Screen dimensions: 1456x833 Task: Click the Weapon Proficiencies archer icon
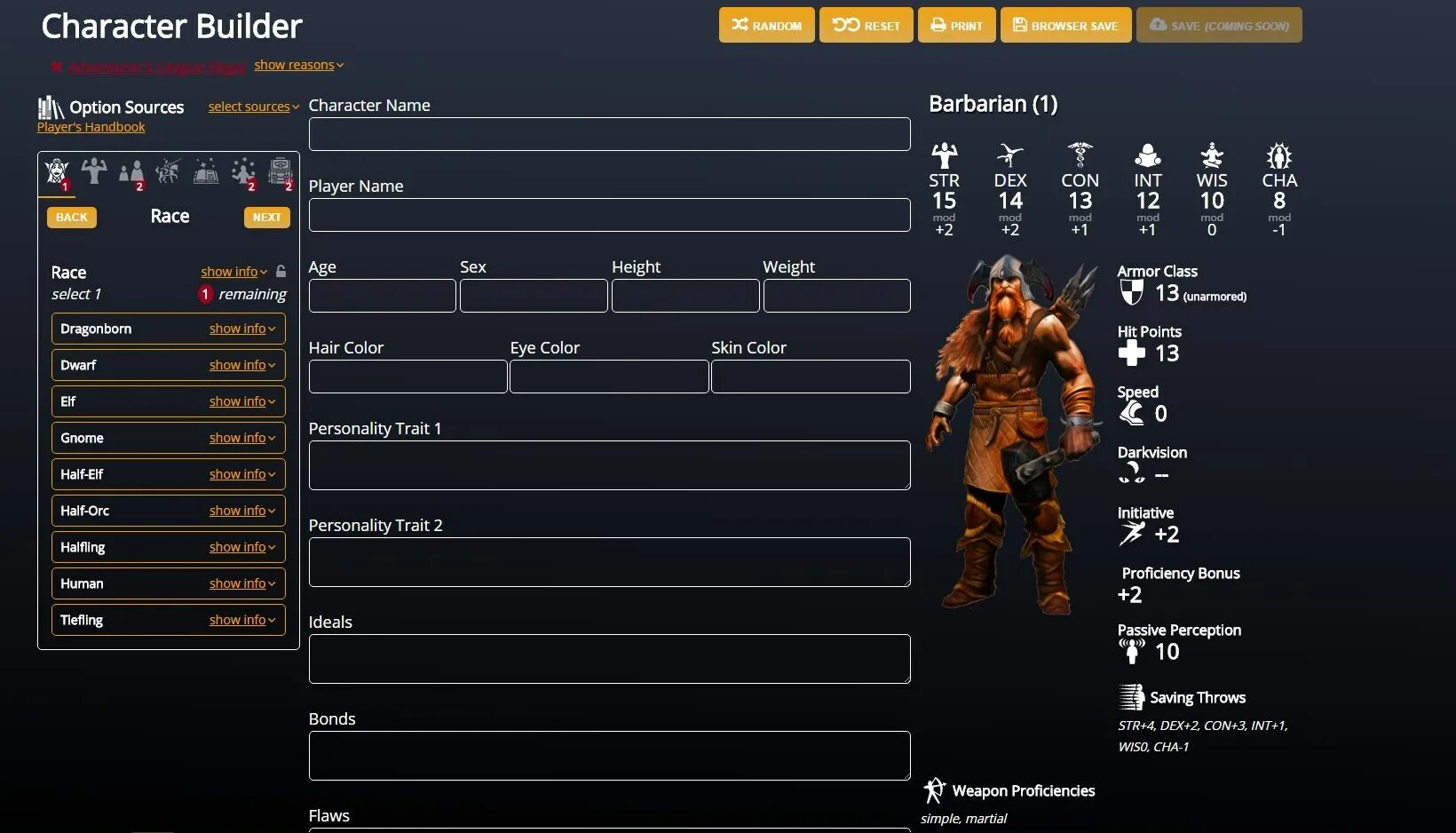click(x=935, y=790)
